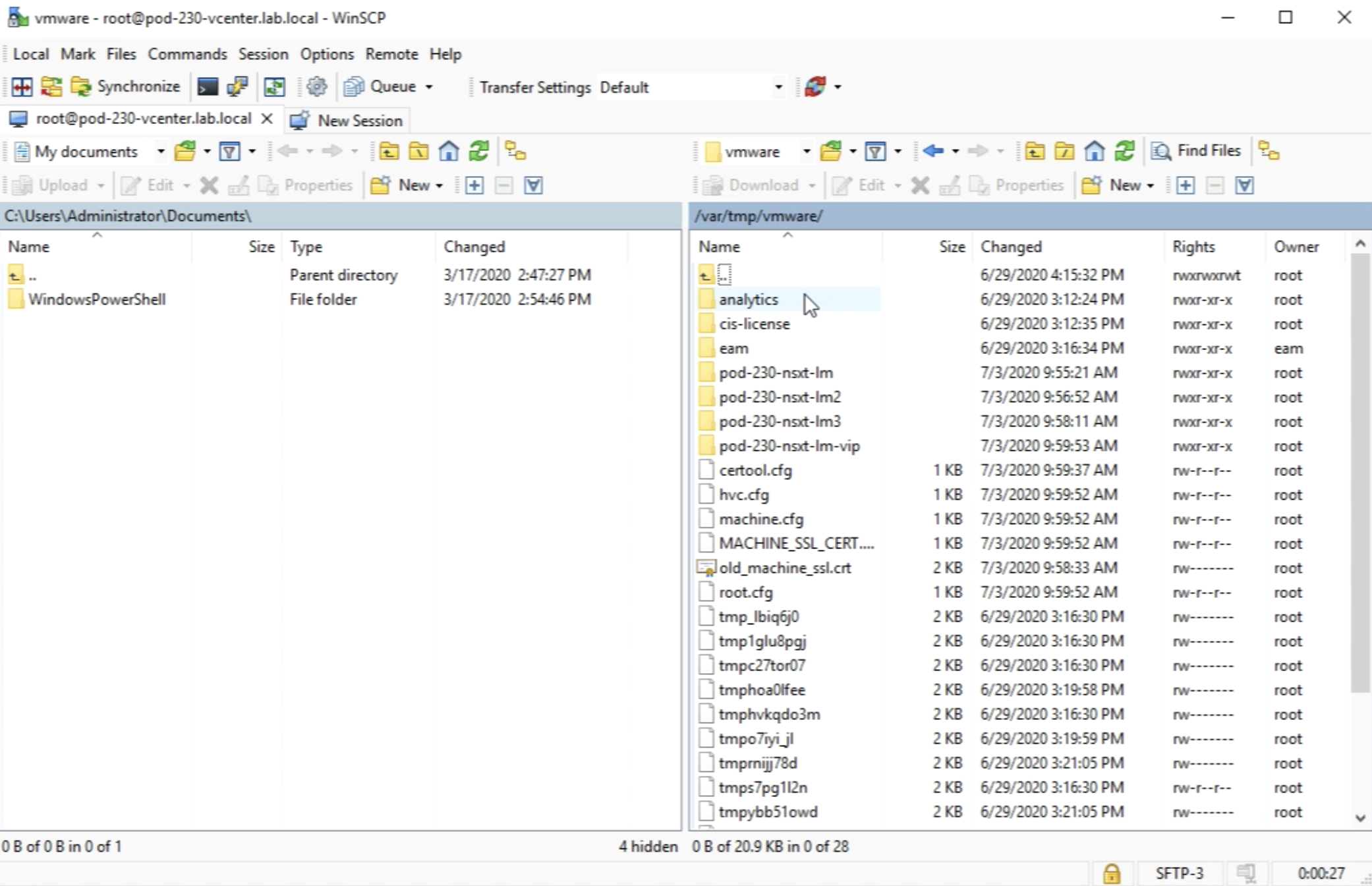Click the local parent directory icon
Viewport: 1372px width, 886px height.
[x=389, y=152]
